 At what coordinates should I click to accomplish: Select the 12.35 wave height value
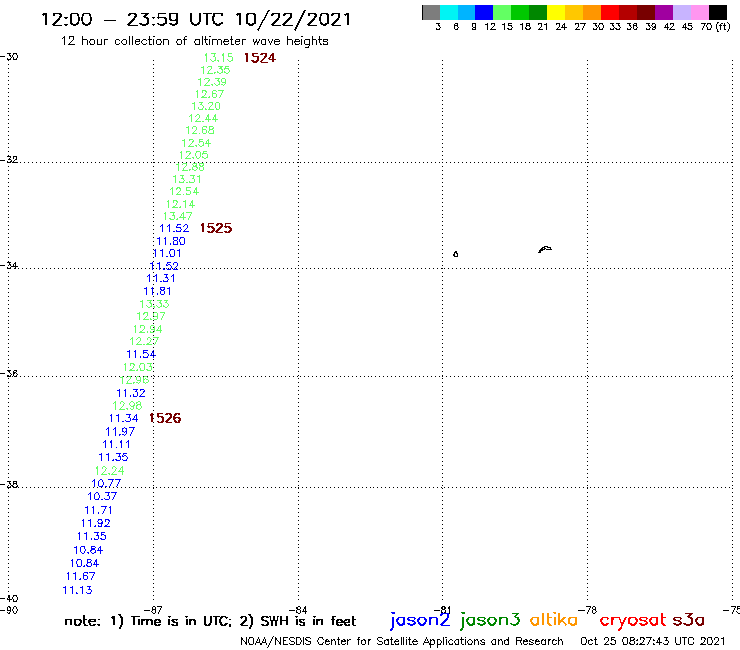pos(215,70)
